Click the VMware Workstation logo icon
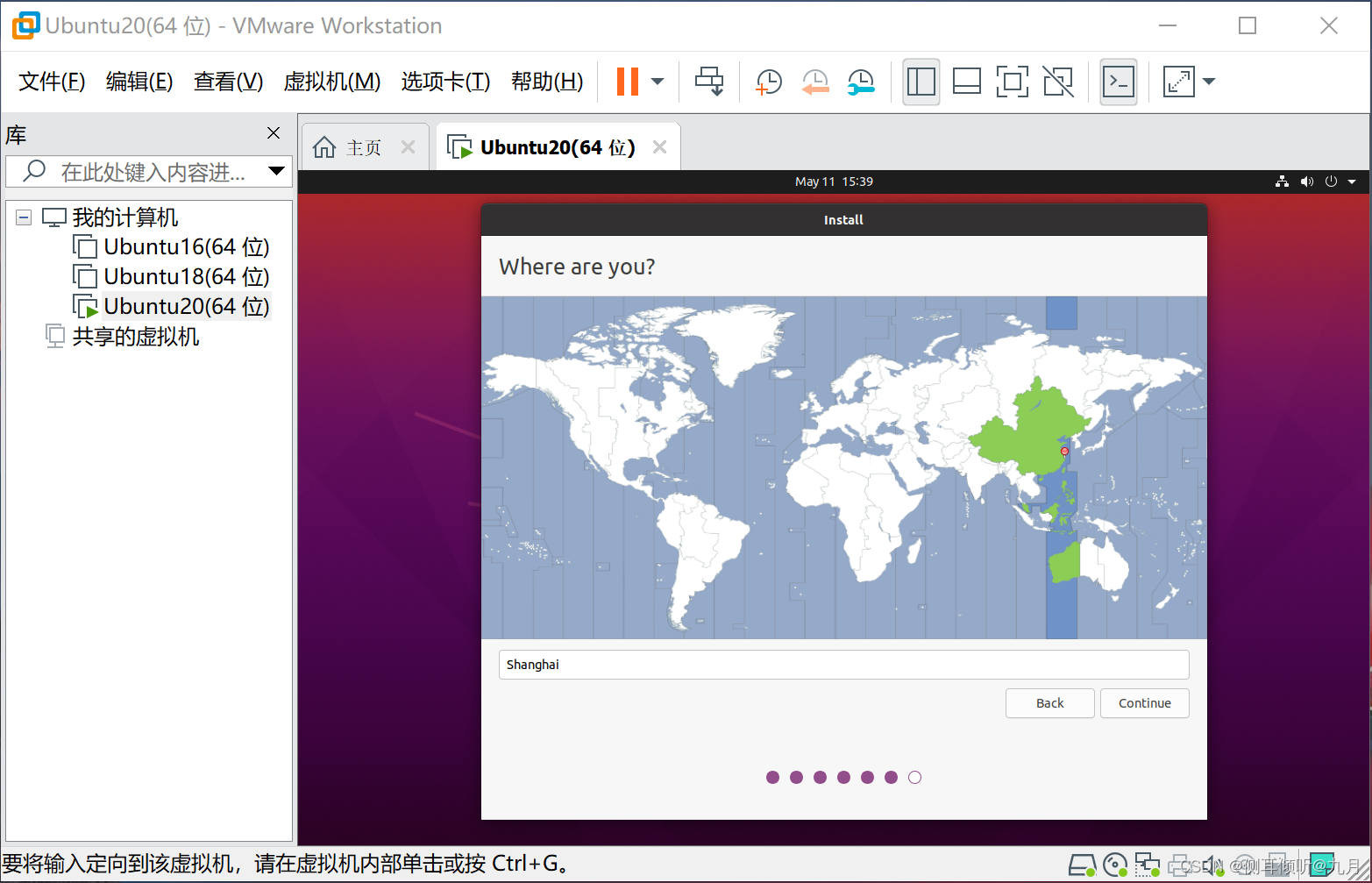1372x883 pixels. pos(25,25)
